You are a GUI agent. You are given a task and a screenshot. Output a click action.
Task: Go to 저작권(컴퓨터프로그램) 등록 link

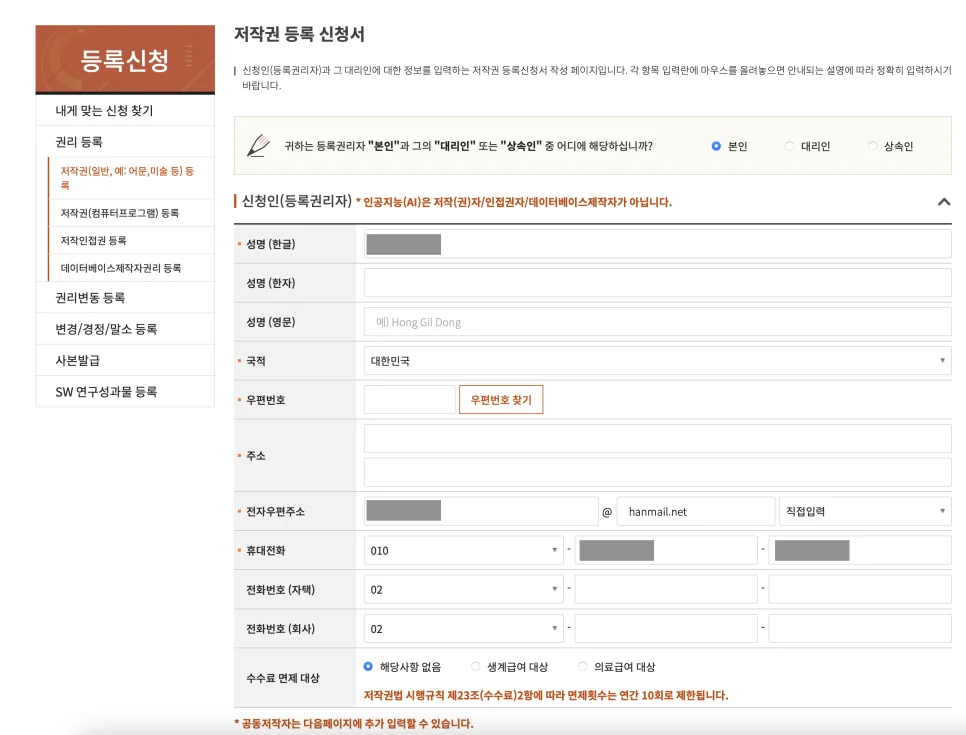120,213
